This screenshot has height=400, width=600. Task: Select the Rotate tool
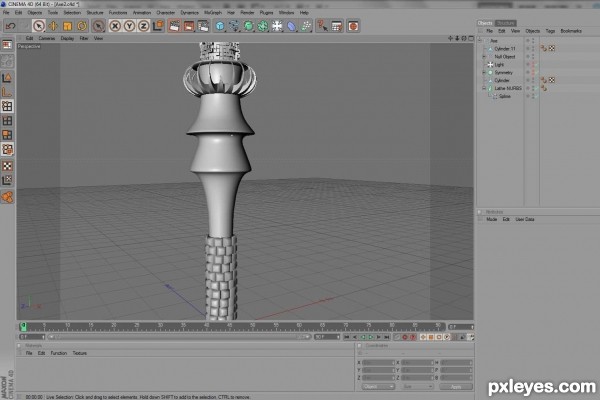82,26
